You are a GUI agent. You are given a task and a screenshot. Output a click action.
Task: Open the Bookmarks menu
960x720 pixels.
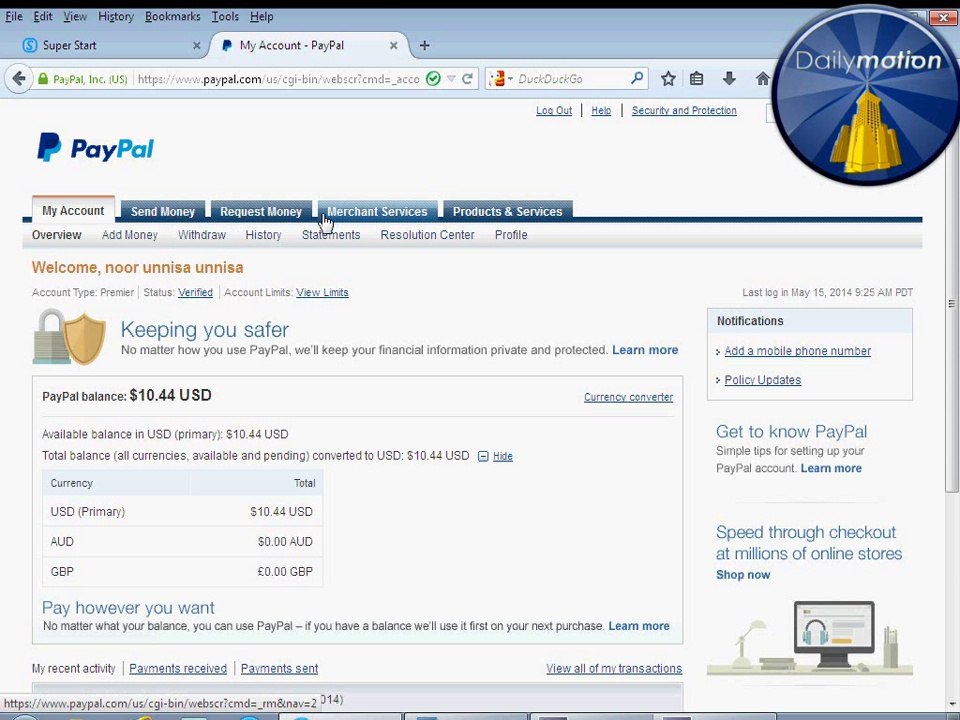click(173, 17)
